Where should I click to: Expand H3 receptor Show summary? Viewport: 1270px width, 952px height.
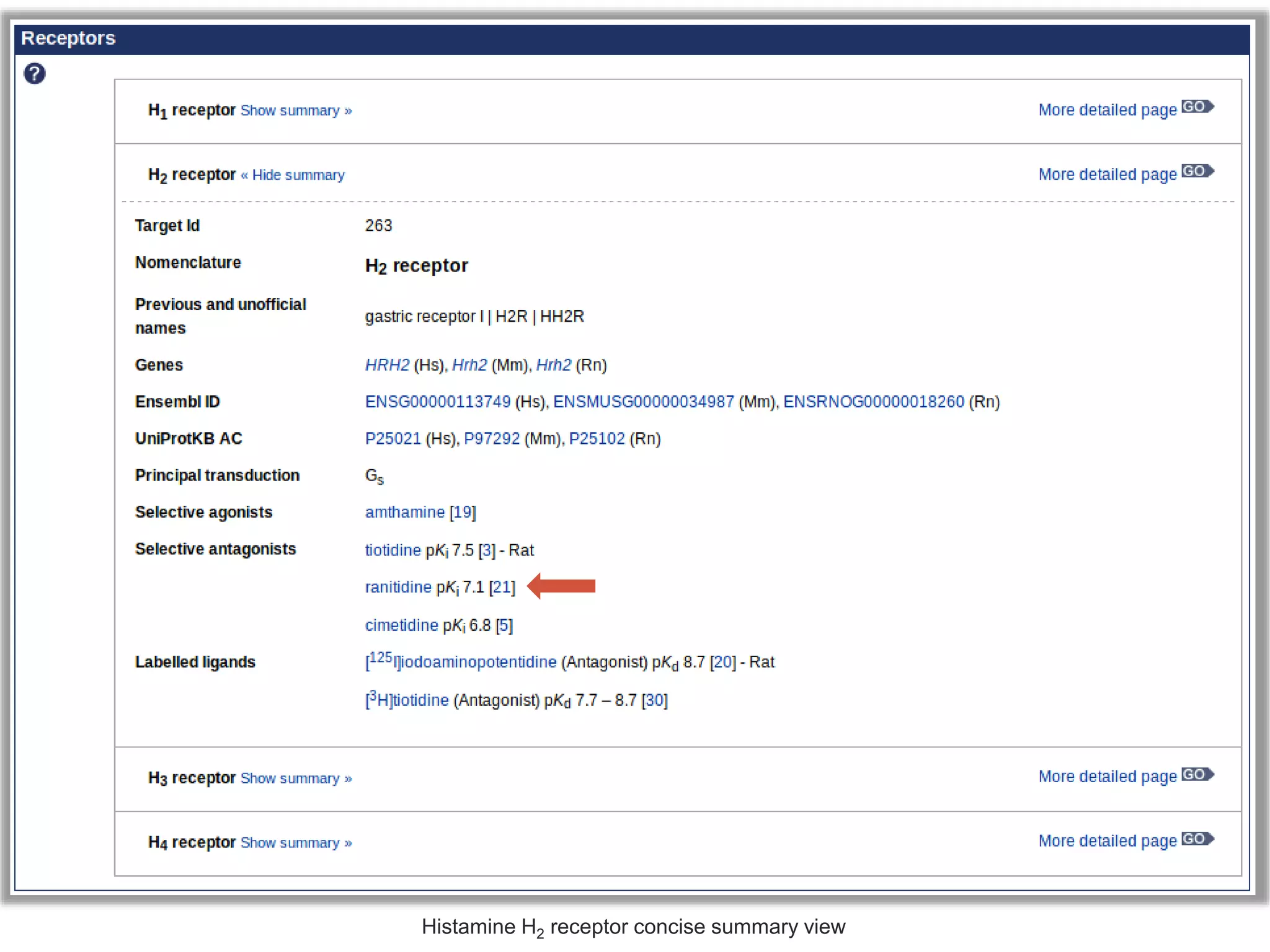pos(296,778)
